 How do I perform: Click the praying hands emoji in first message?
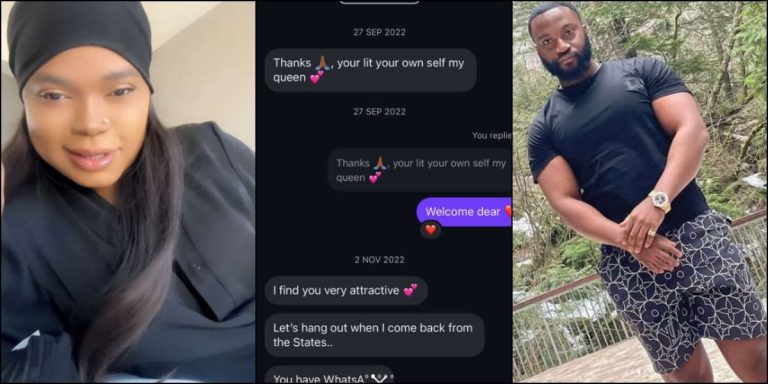322,63
